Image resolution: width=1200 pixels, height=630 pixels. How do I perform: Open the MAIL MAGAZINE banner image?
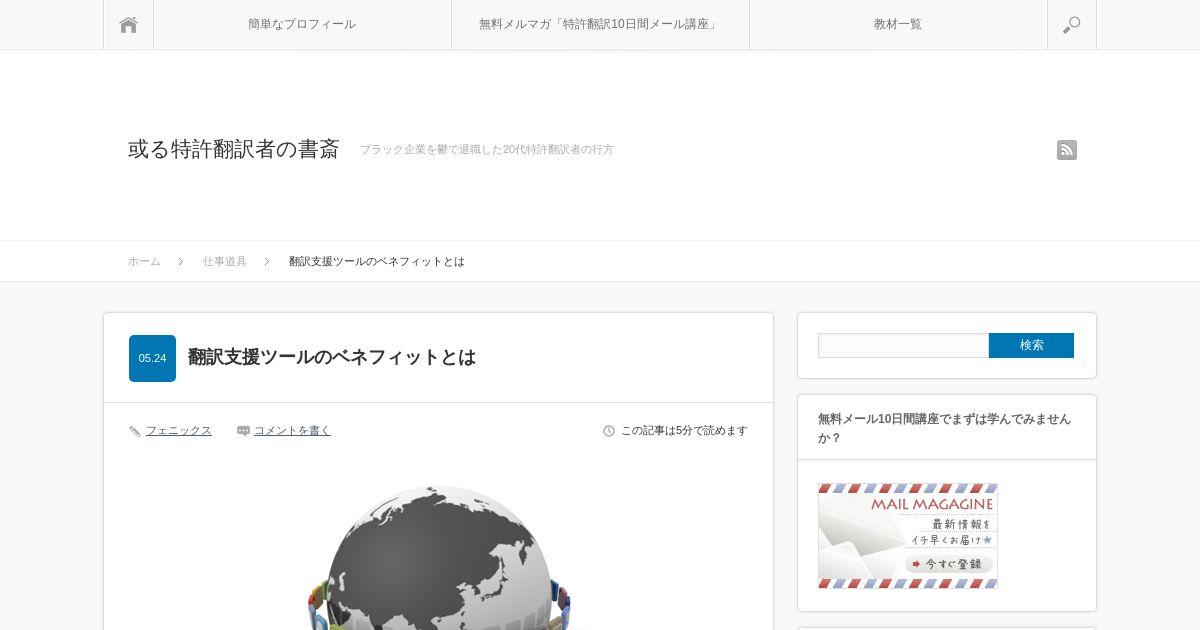pyautogui.click(x=908, y=536)
